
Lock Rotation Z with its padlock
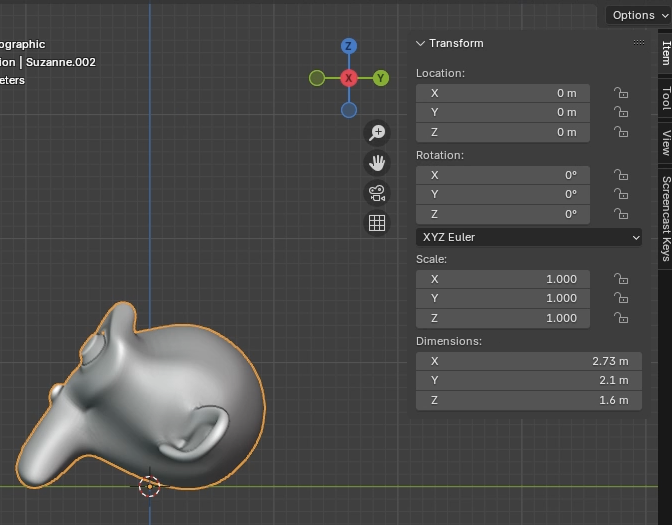click(621, 213)
